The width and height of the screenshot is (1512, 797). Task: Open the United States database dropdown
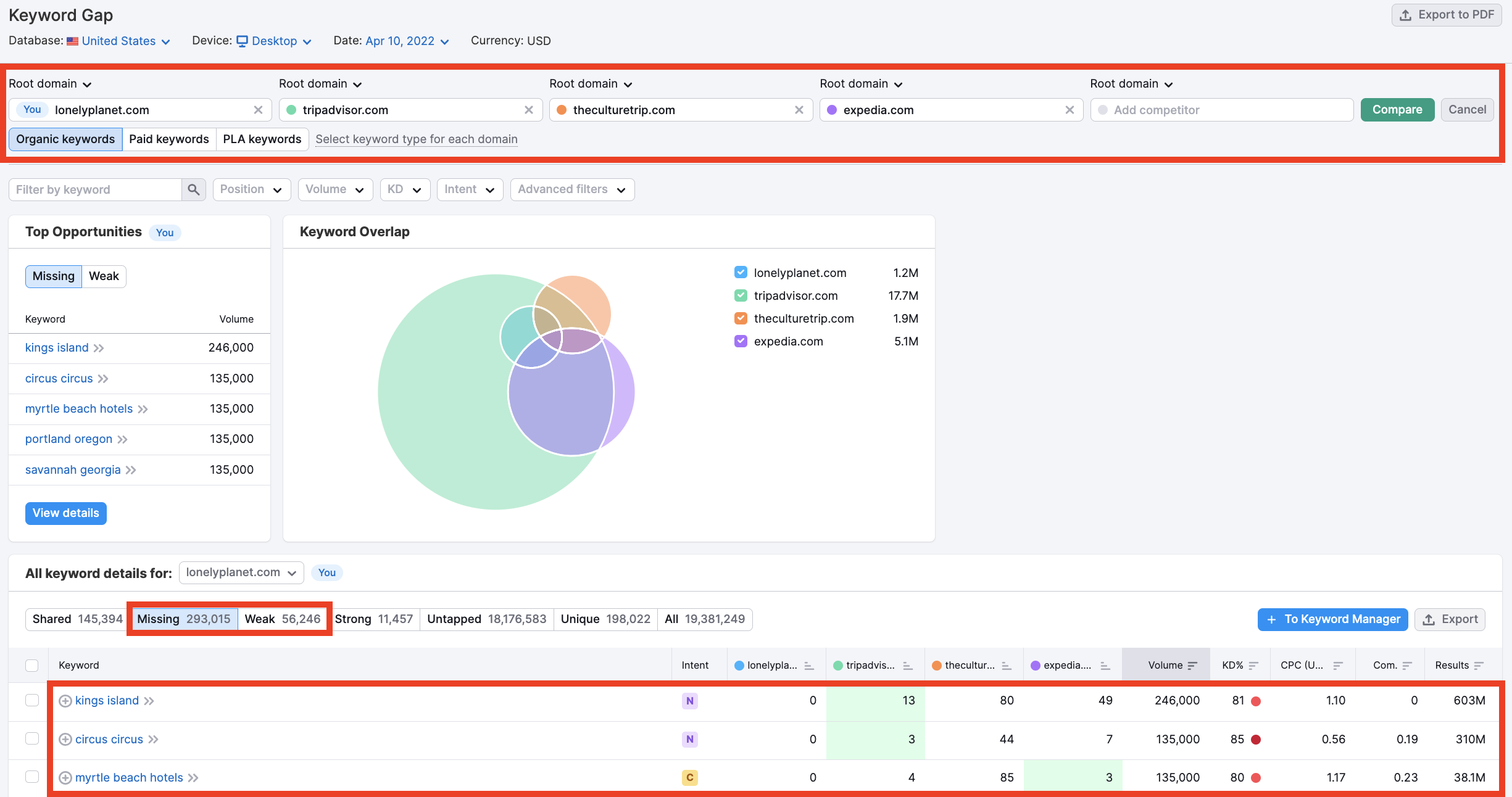coord(118,41)
